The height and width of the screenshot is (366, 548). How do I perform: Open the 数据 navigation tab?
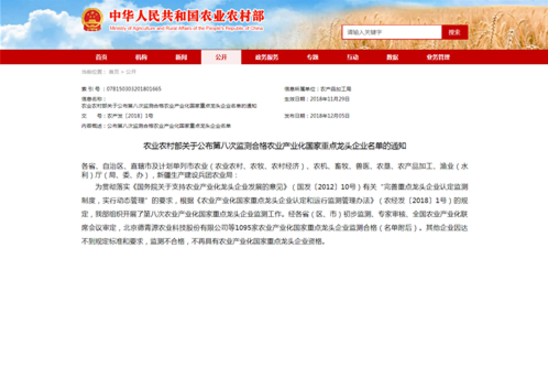click(392, 57)
